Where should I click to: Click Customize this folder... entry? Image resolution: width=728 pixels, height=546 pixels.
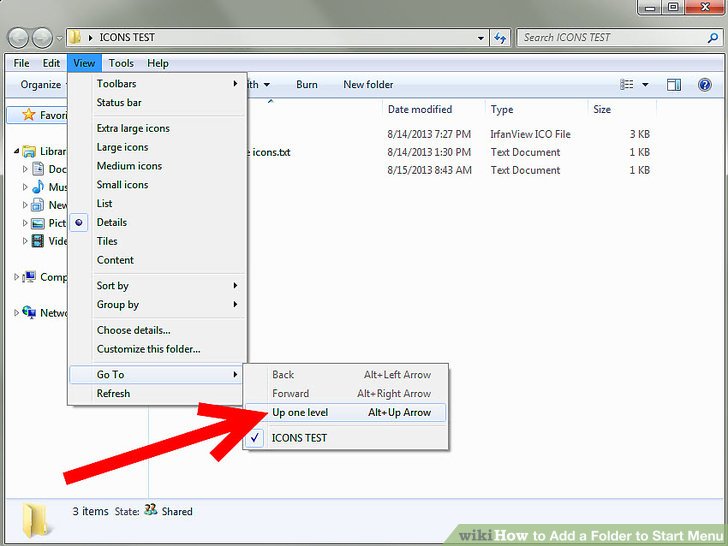point(157,349)
